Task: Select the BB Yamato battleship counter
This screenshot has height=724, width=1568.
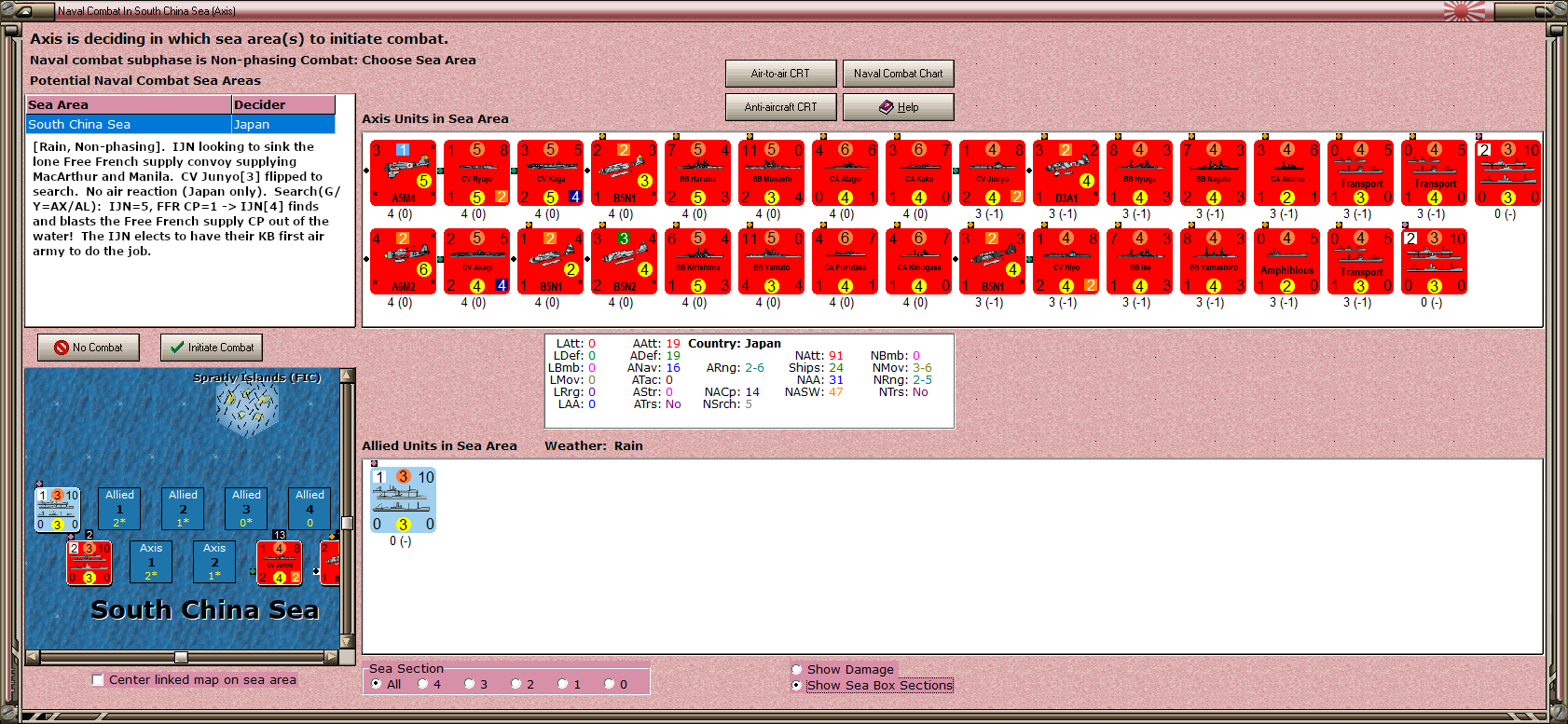Action: (772, 261)
